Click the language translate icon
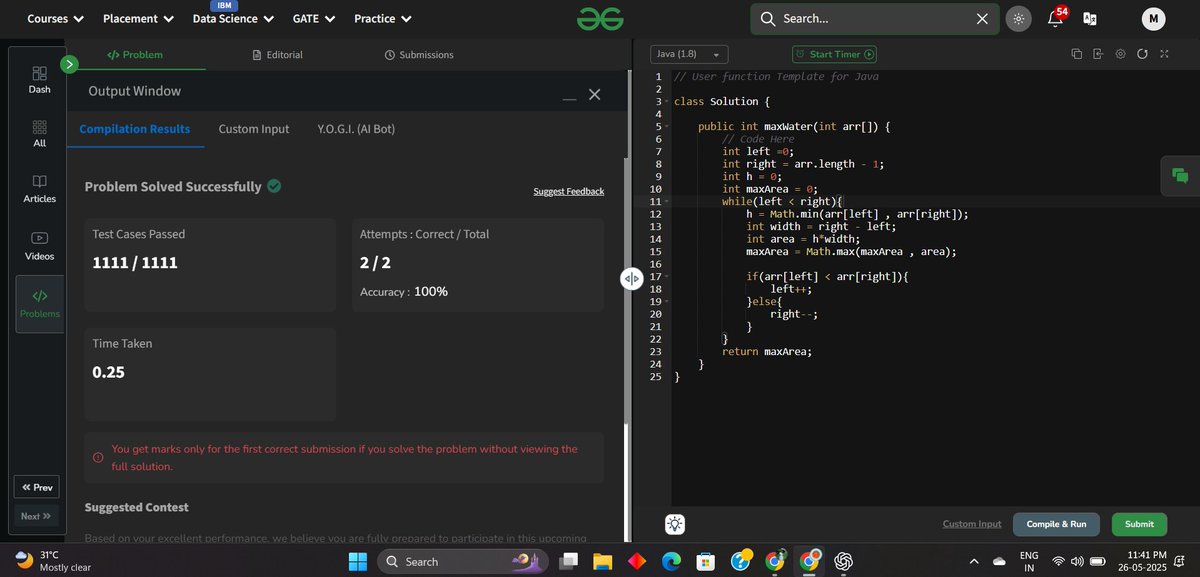Screen dimensions: 1200x577 1089,18
